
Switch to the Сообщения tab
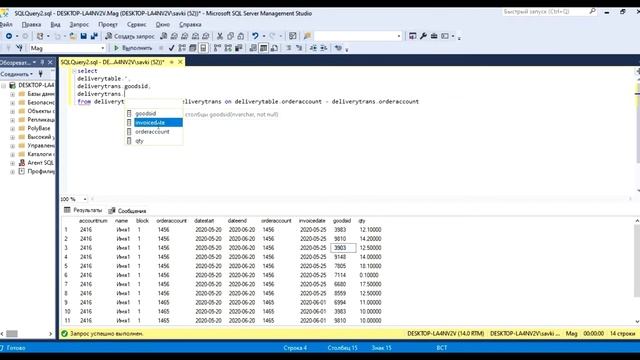click(x=127, y=211)
